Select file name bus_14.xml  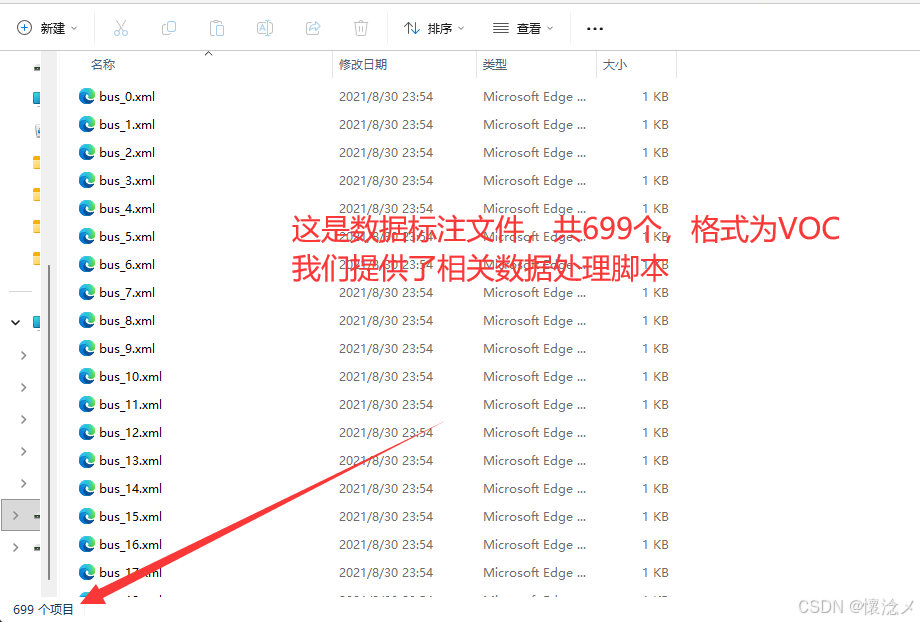coord(131,489)
